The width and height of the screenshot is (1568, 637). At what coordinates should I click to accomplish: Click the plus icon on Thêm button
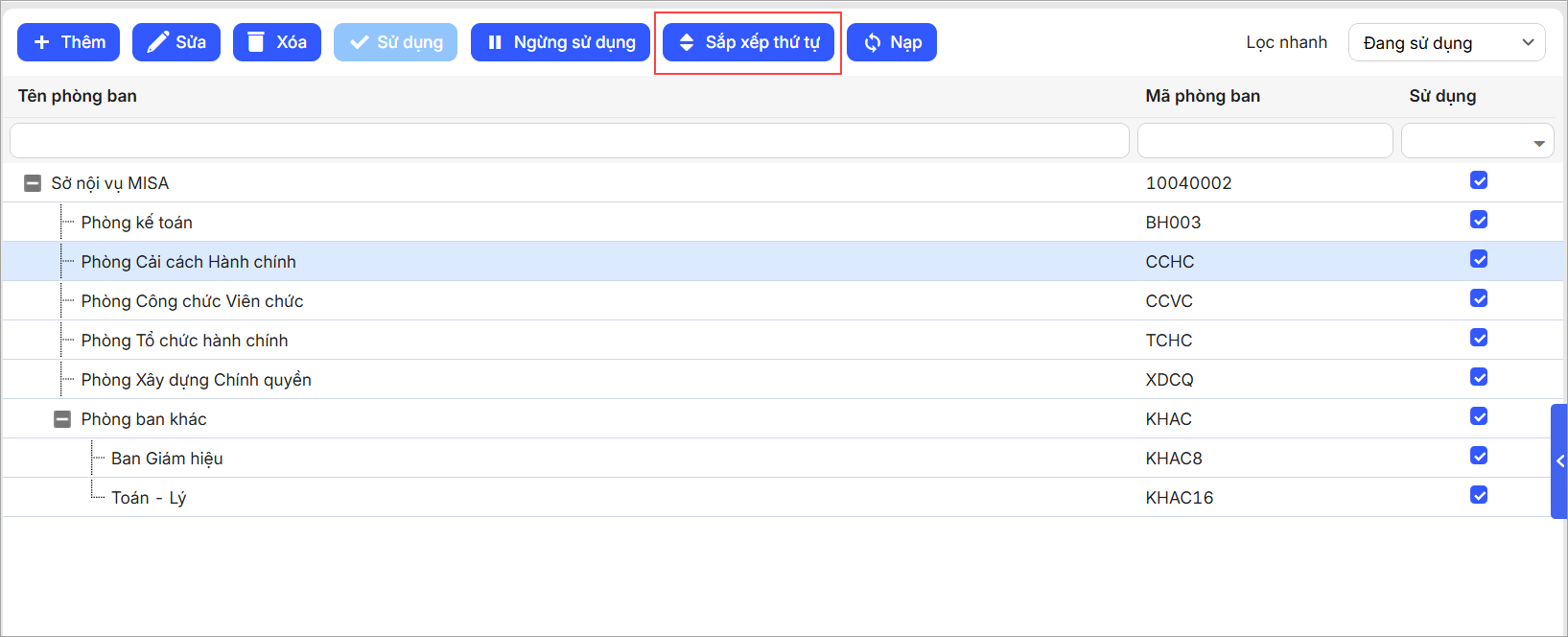[x=41, y=42]
